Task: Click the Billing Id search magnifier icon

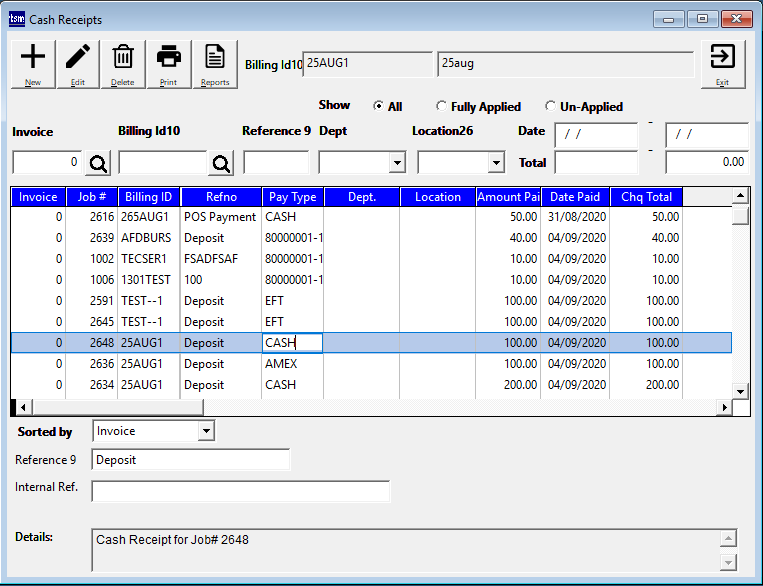Action: (x=221, y=162)
